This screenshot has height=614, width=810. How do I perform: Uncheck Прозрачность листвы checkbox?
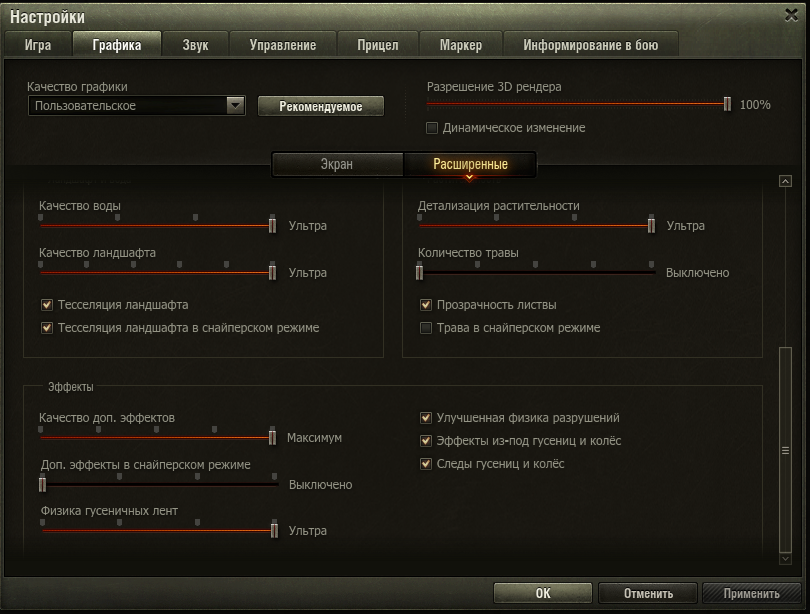pyautogui.click(x=426, y=305)
